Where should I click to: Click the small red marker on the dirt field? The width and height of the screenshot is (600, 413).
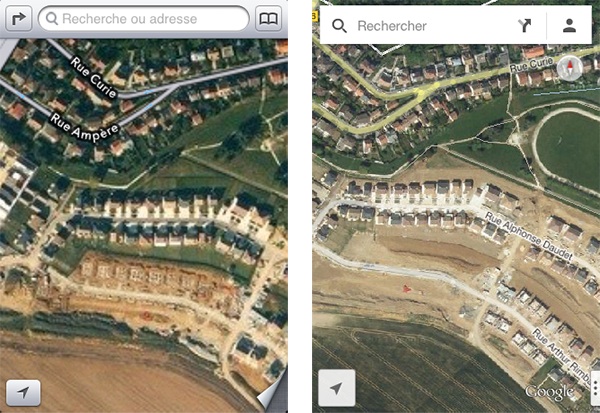(x=406, y=289)
